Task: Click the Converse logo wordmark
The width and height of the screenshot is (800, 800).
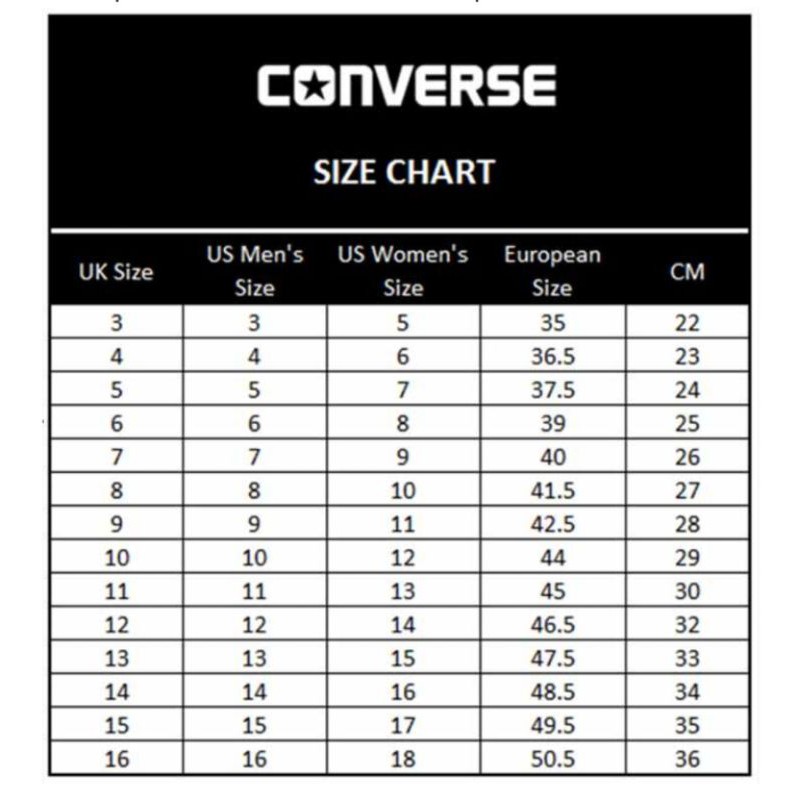Action: (x=405, y=87)
